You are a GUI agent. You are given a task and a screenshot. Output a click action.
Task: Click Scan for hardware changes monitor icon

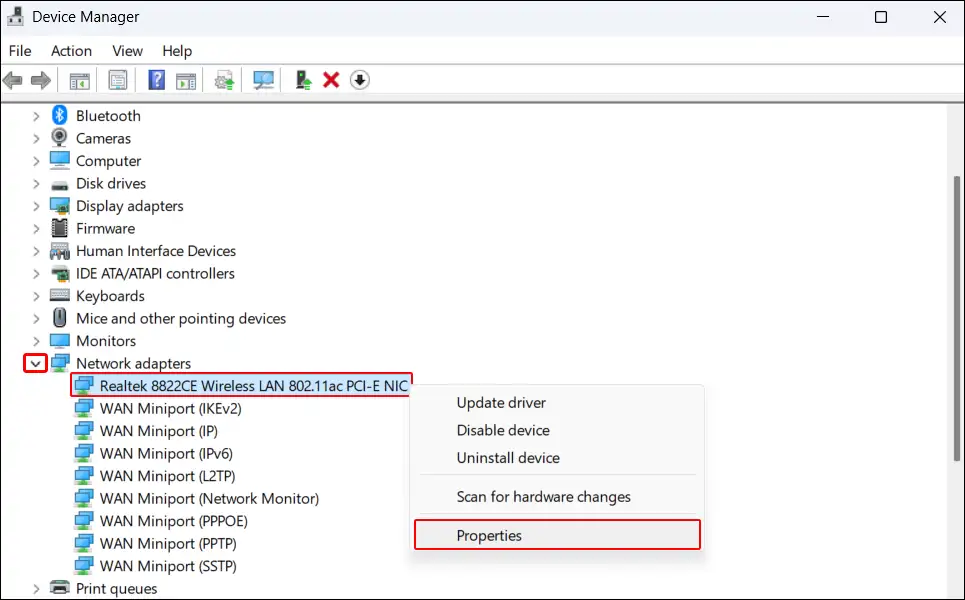point(263,80)
